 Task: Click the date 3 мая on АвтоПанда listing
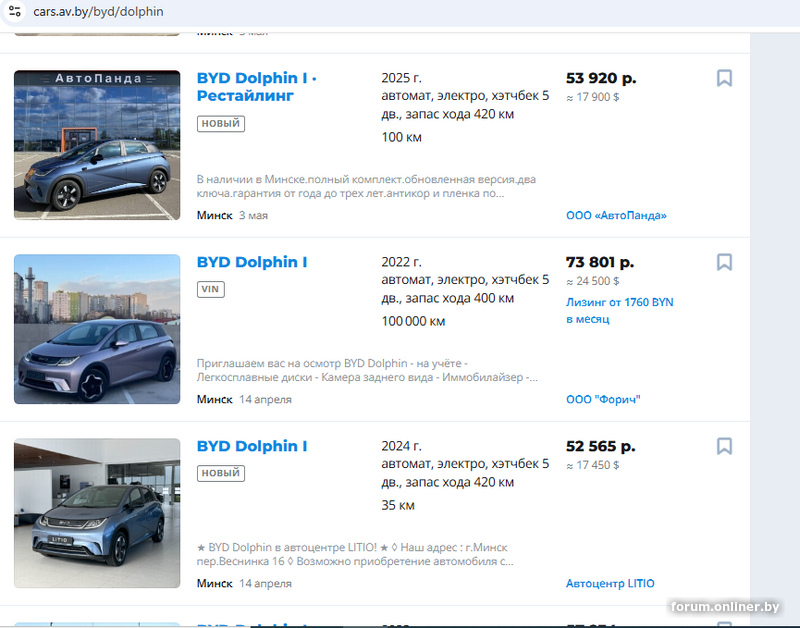254,215
